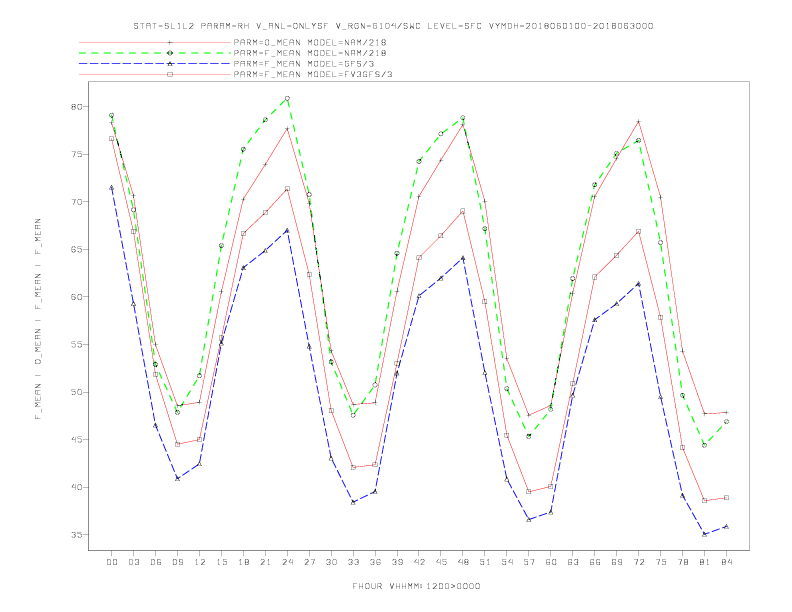
Task: Click x-axis forecast hour label 48
Action: point(463,562)
